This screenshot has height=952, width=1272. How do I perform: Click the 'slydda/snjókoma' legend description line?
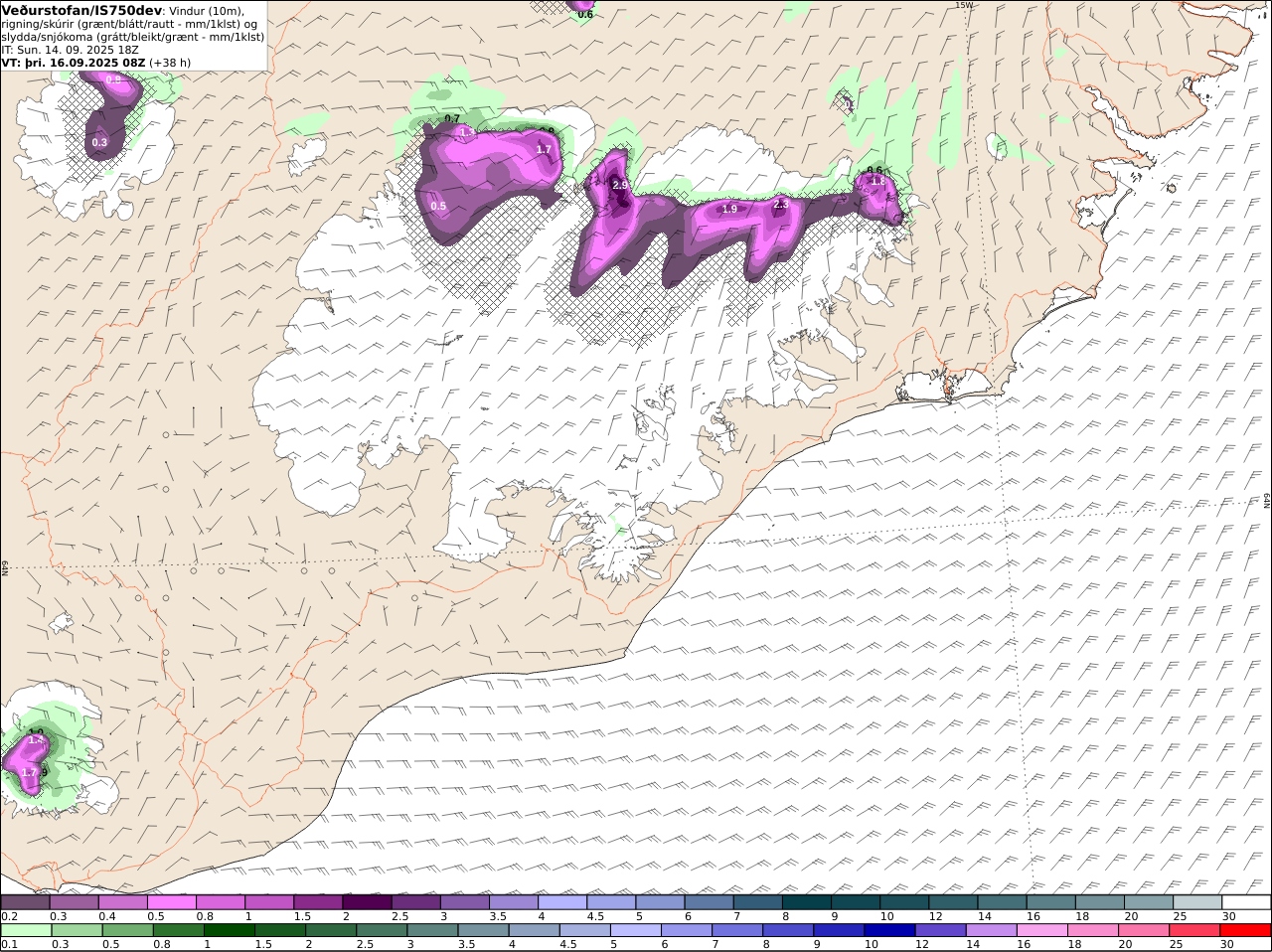[133, 37]
